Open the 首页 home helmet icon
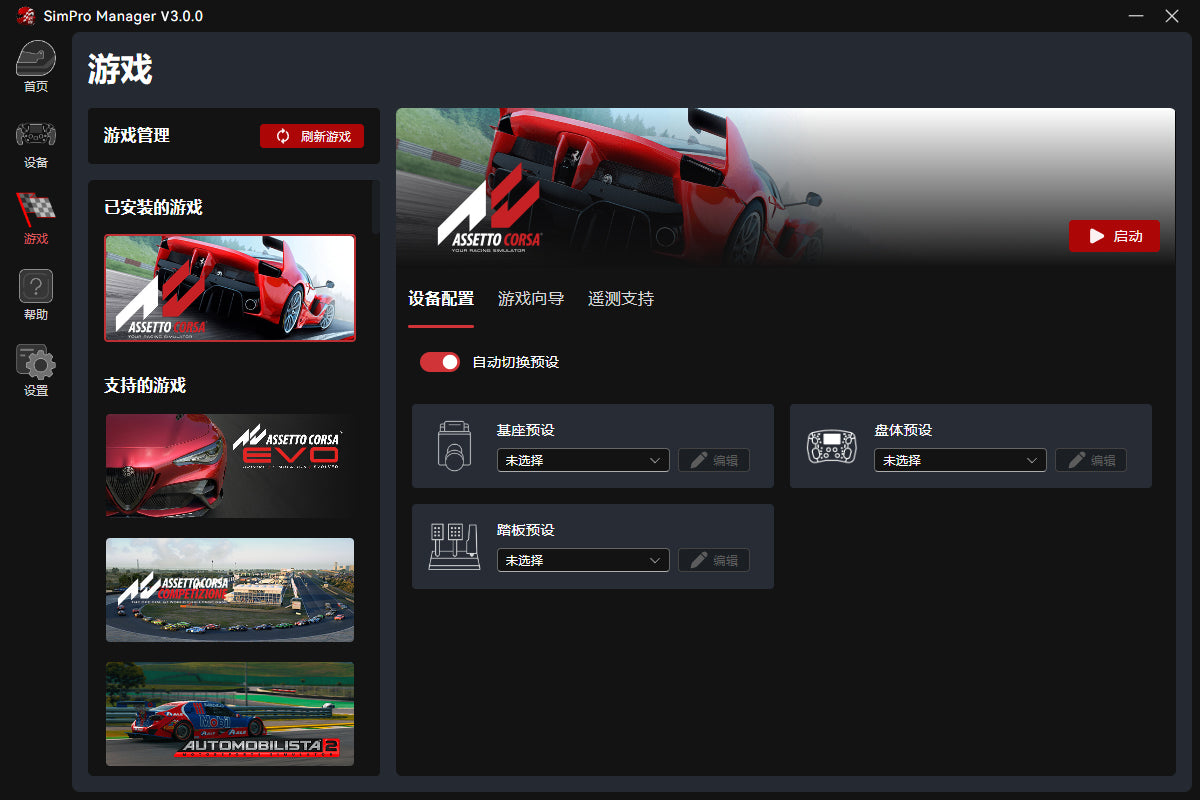 (36, 62)
